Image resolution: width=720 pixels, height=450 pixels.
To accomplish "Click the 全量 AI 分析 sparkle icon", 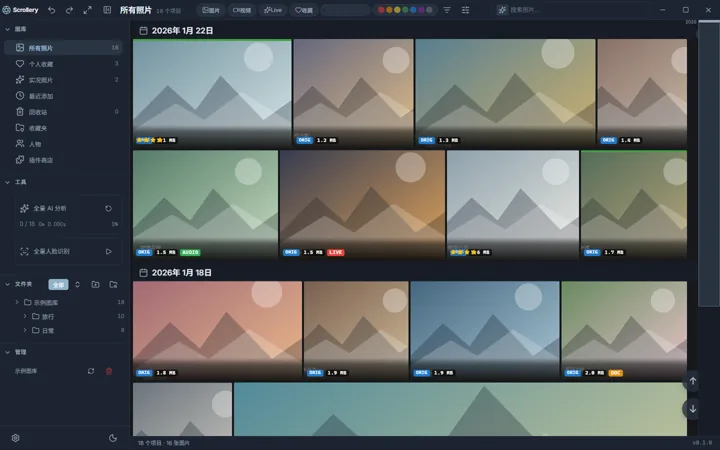I will (24, 208).
